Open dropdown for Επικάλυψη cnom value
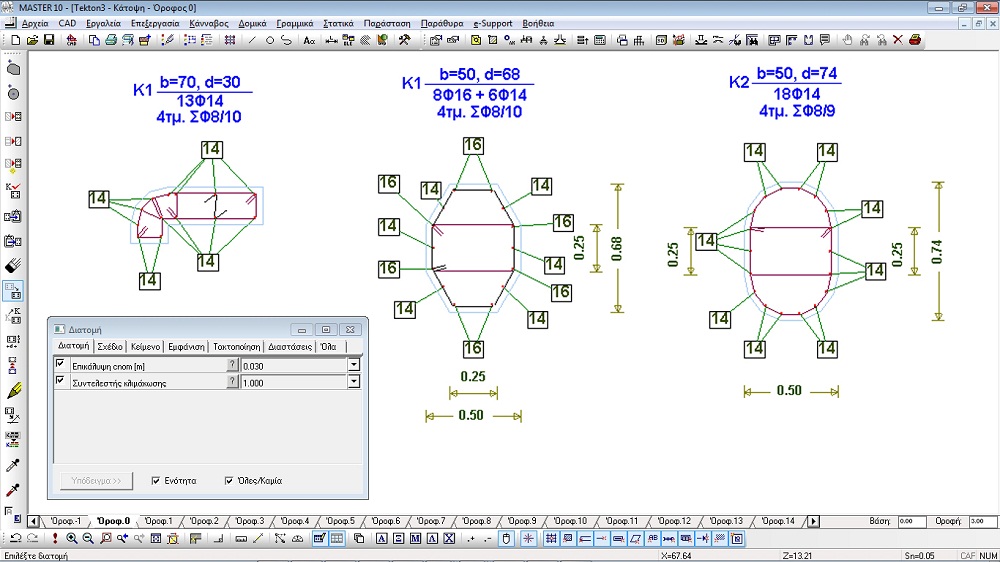The image size is (1000, 562). pos(354,366)
